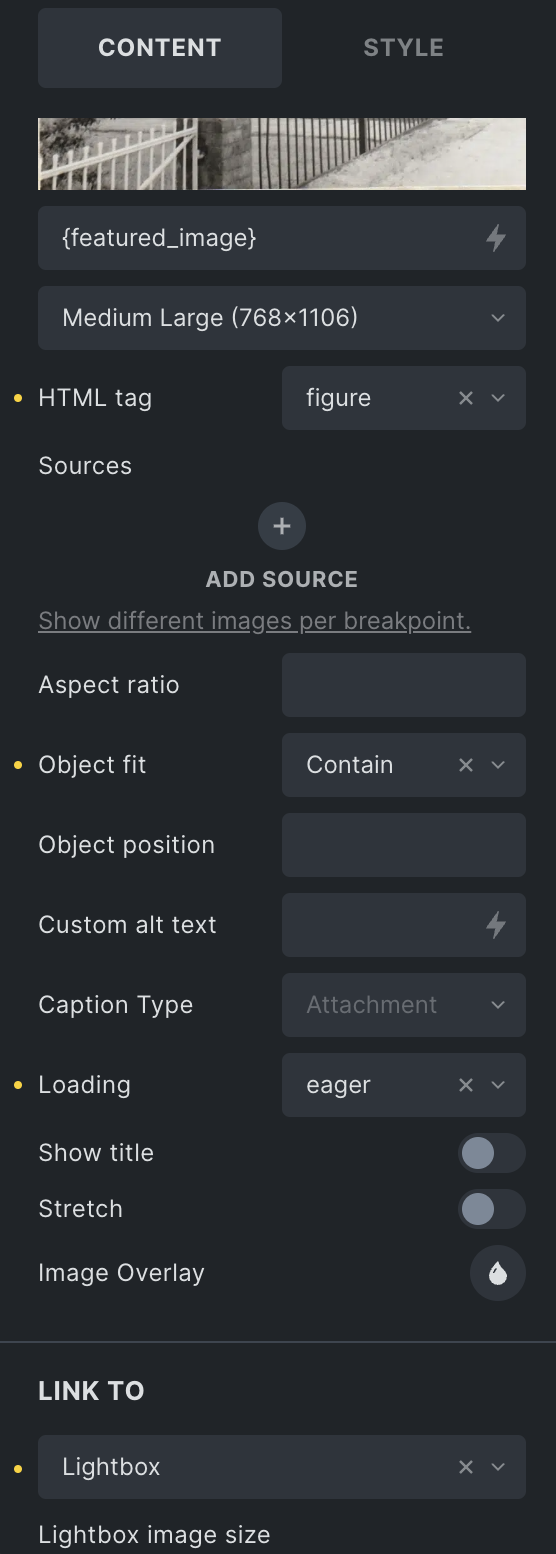Click the ADD SOURCE label
Image resolution: width=556 pixels, height=1554 pixels.
[x=282, y=579]
